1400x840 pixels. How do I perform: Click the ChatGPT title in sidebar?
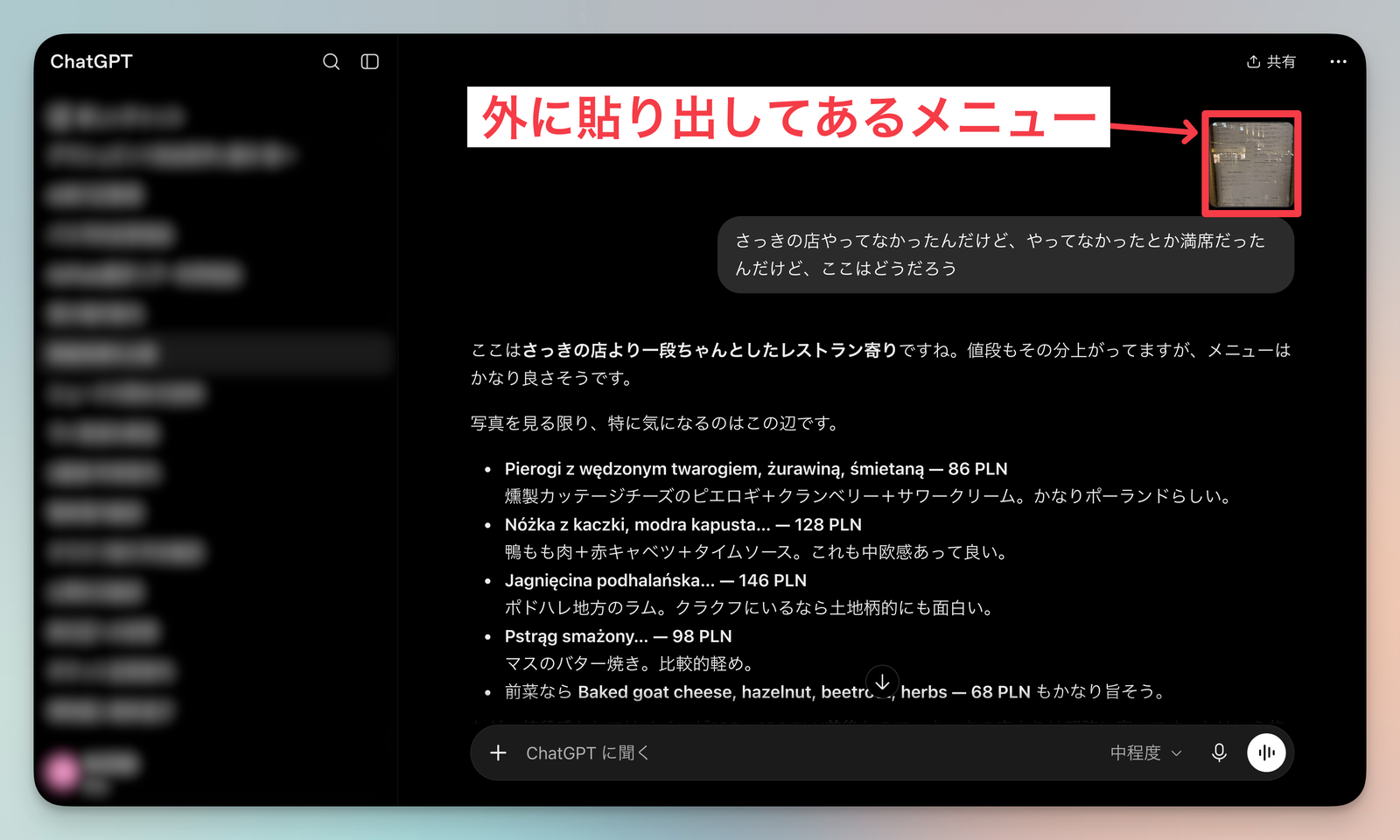coord(91,61)
